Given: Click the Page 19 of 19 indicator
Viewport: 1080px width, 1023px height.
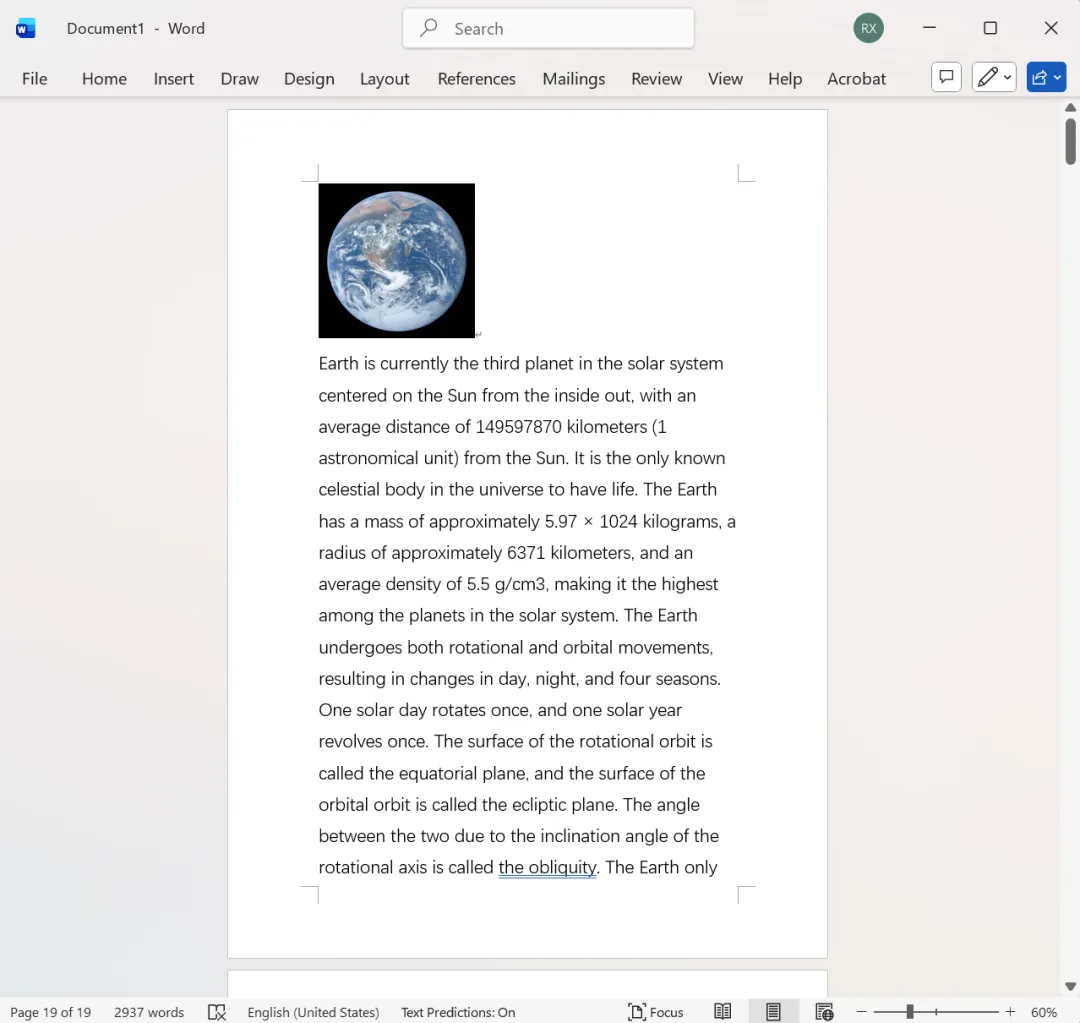Looking at the screenshot, I should [x=50, y=1012].
